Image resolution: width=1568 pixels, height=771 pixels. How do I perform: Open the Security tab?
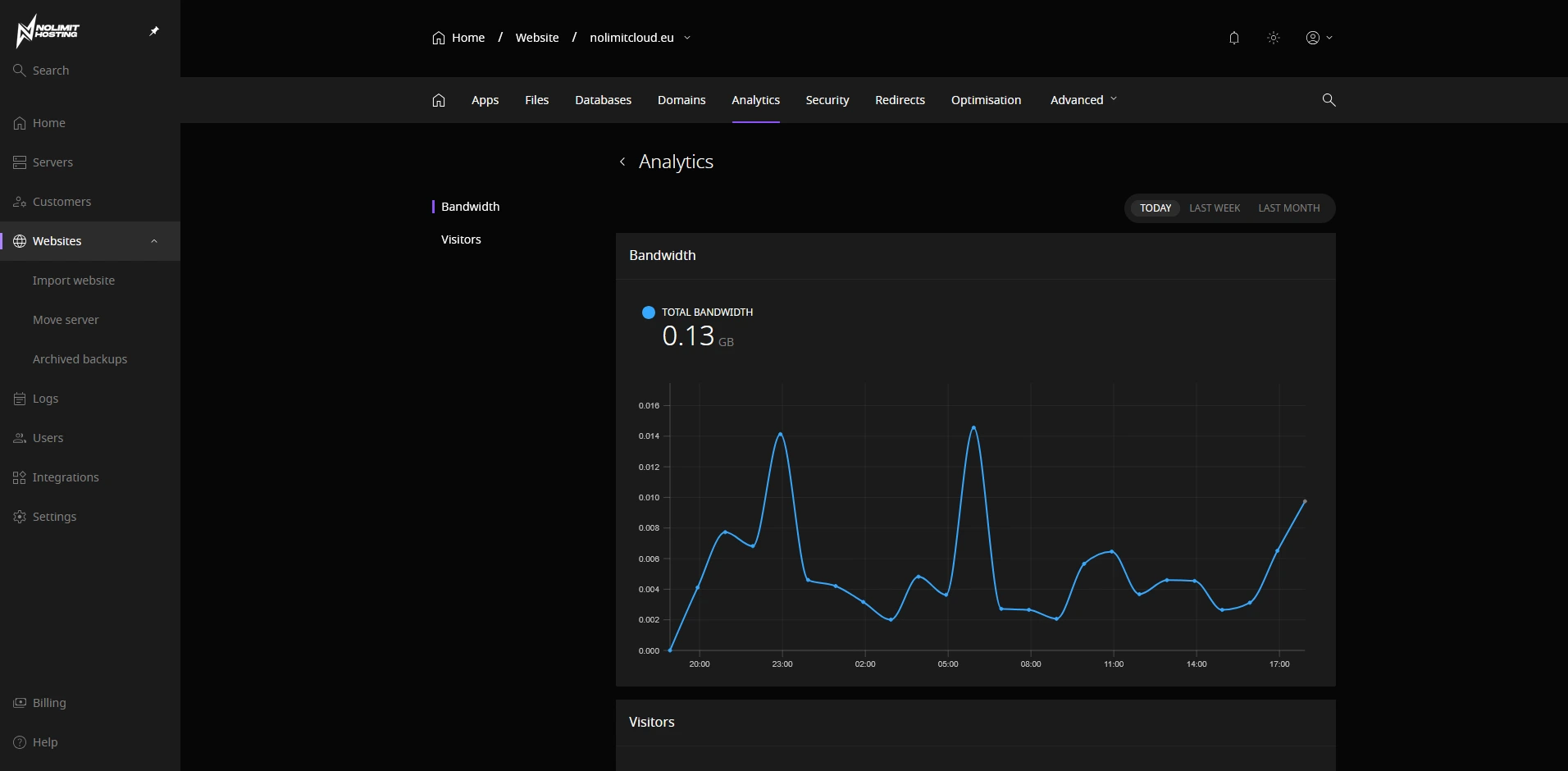827,100
